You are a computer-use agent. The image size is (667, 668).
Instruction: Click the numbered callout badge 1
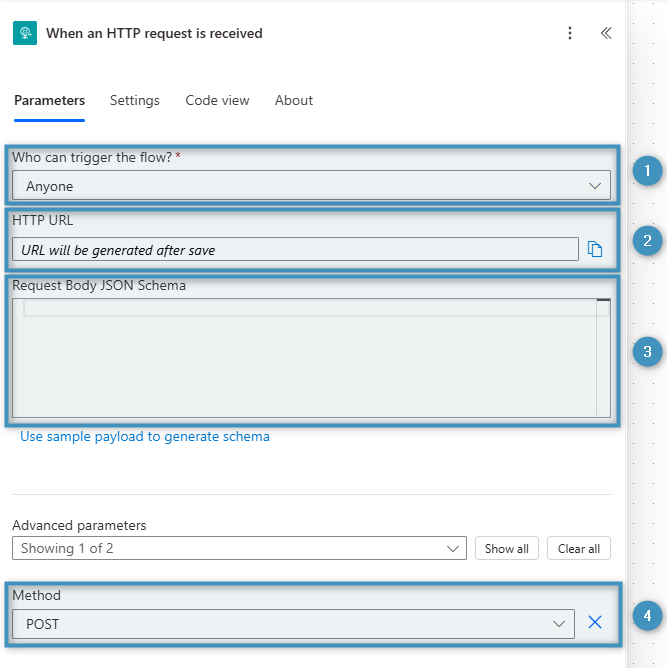647,172
